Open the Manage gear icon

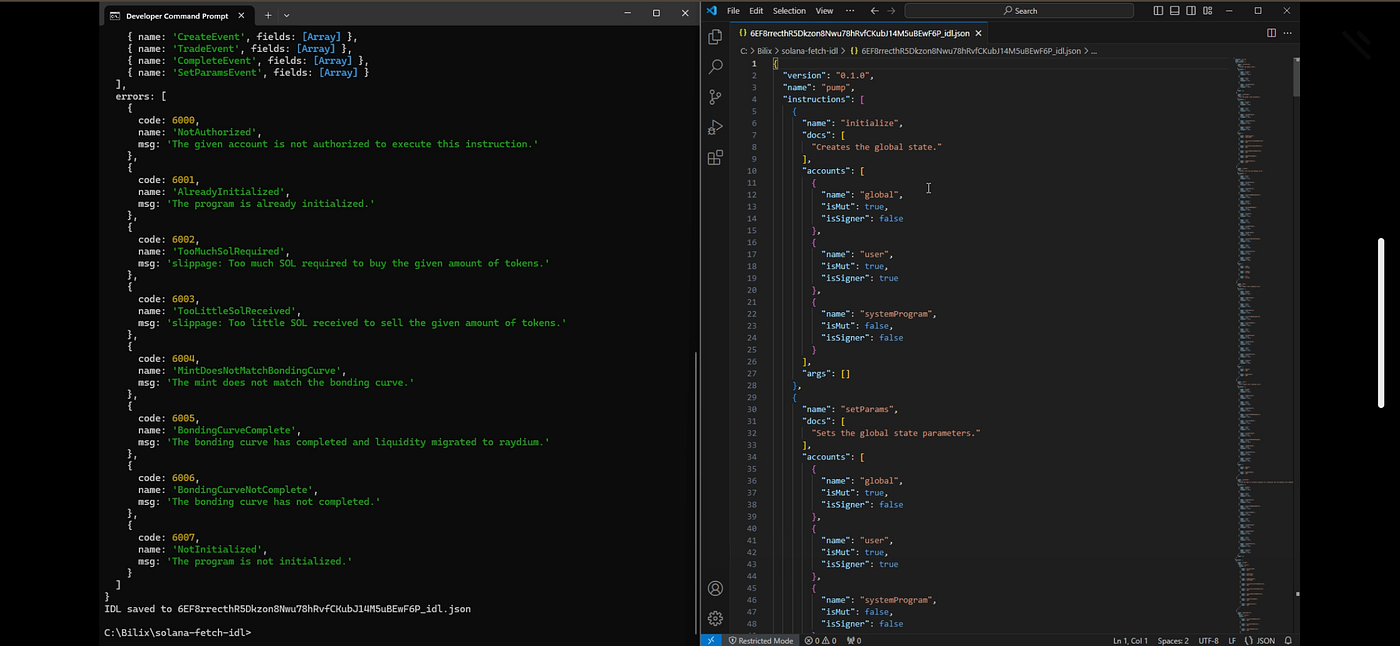[715, 618]
